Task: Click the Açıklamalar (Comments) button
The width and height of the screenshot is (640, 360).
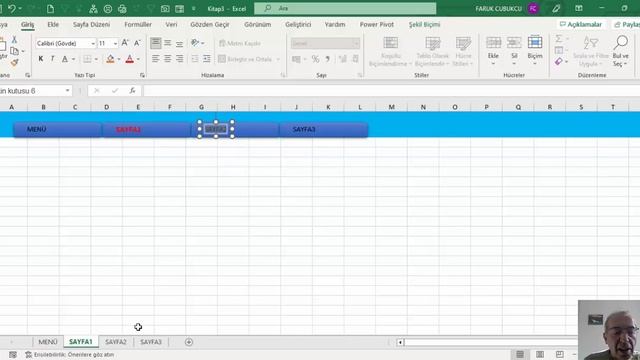Action: coord(581,24)
